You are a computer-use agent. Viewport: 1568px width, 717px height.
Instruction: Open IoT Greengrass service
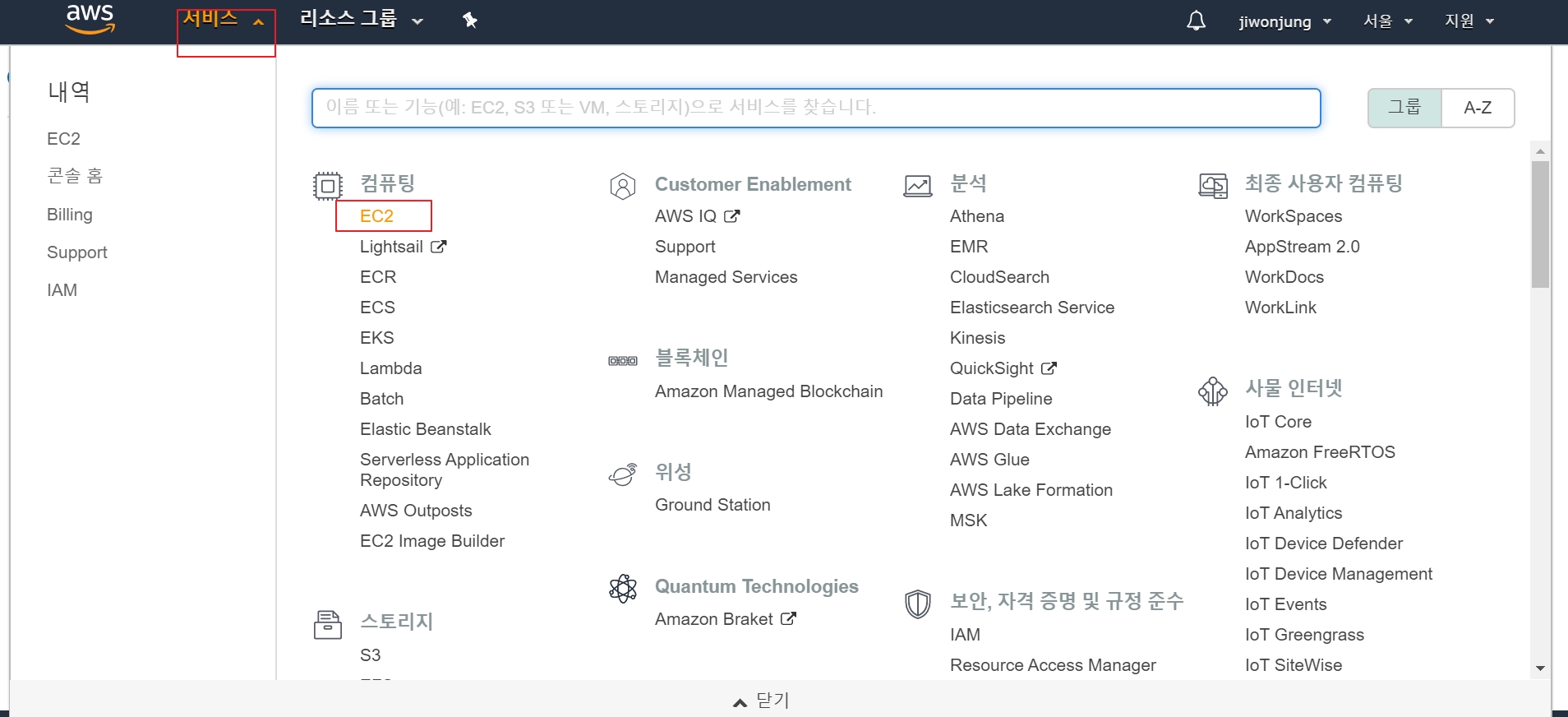[1304, 635]
